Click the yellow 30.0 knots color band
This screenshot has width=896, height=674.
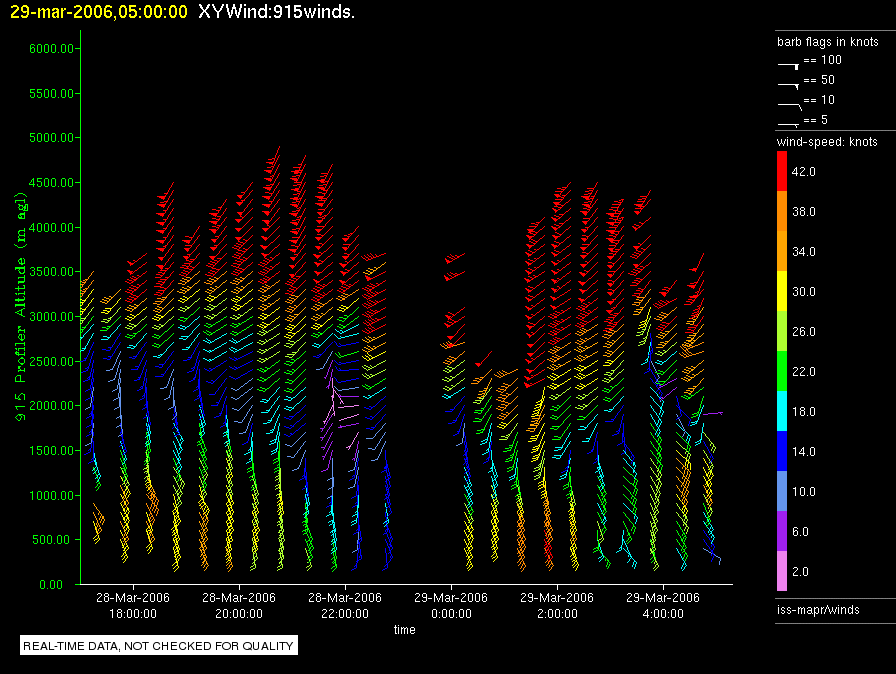tap(782, 291)
